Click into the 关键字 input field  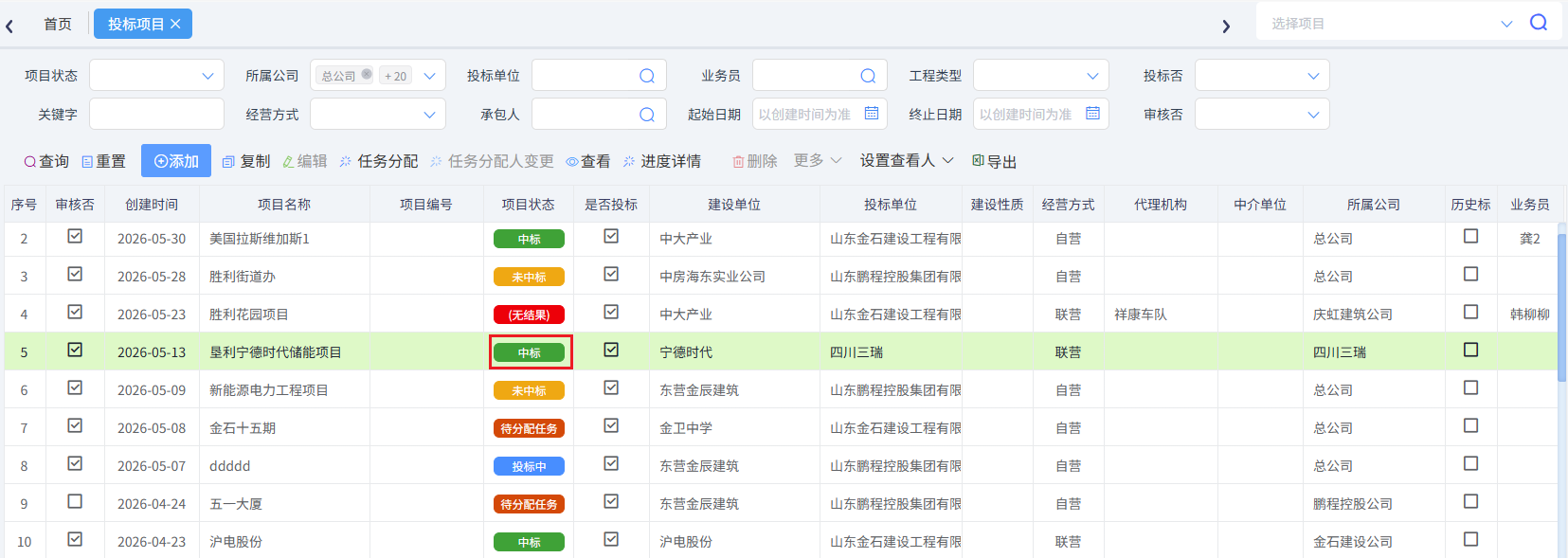tap(156, 115)
